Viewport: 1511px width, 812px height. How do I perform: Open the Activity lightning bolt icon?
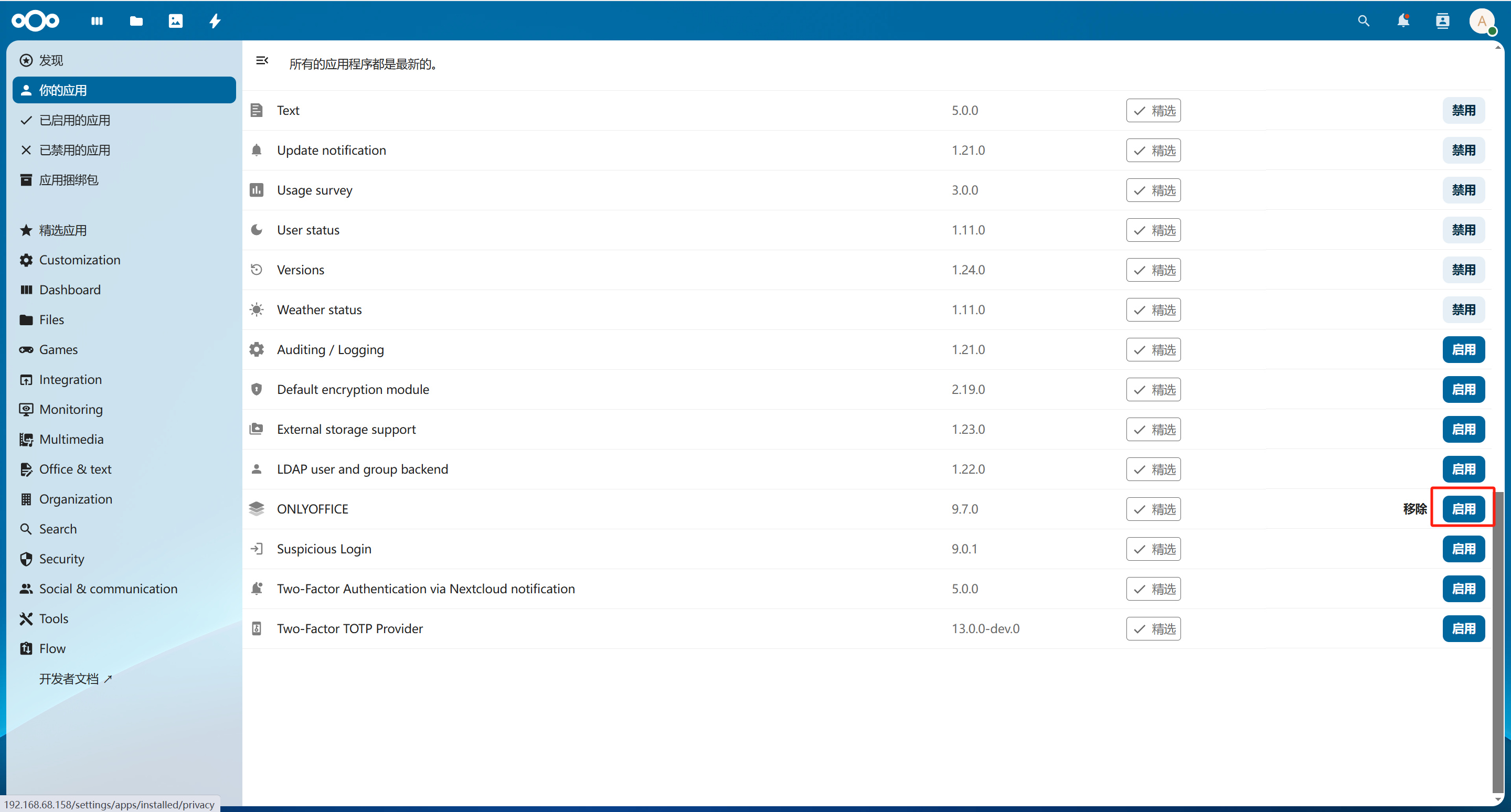tap(215, 21)
